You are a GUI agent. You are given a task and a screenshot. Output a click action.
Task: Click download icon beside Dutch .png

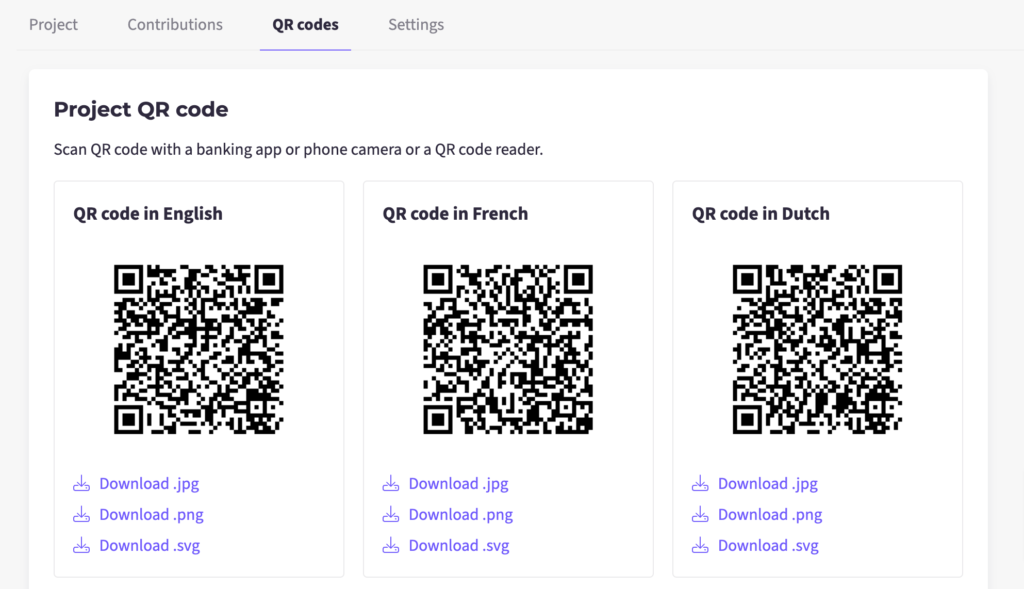pos(700,515)
